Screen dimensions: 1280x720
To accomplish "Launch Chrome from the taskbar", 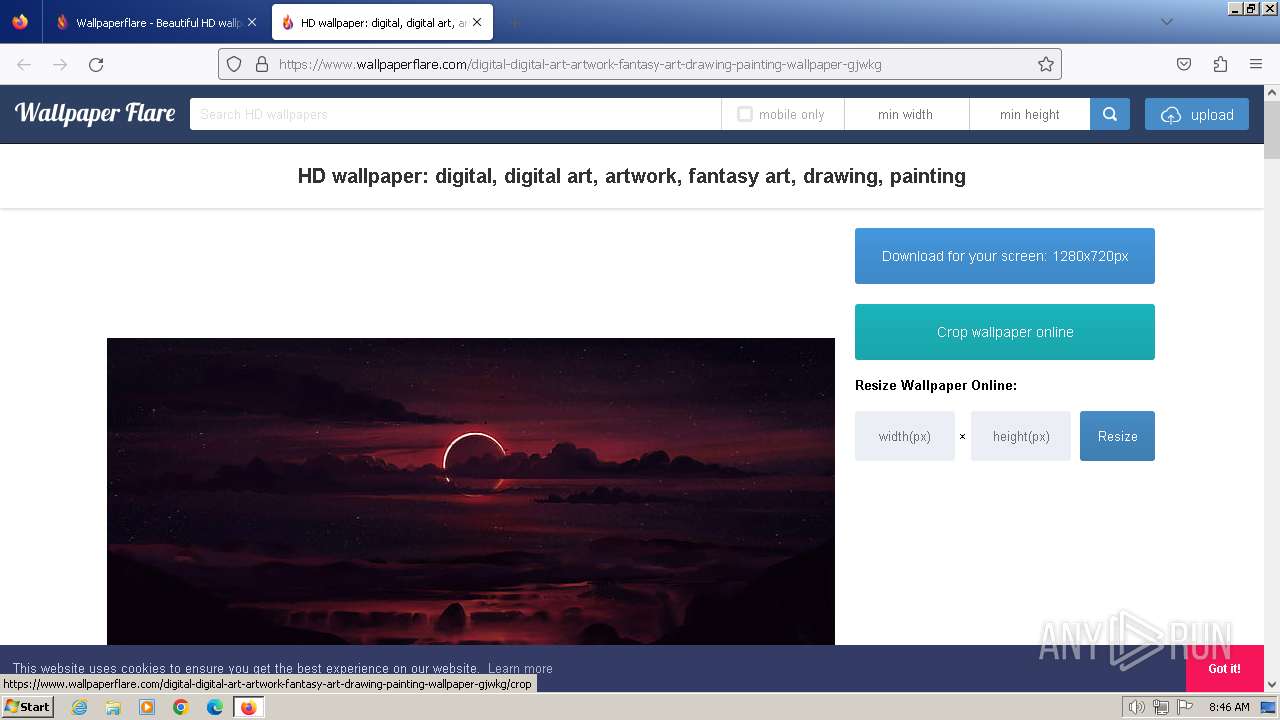I will point(181,707).
